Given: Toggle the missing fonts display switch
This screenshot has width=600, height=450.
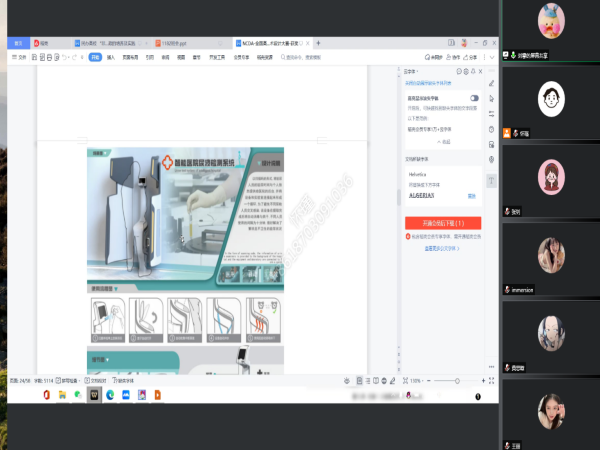Looking at the screenshot, I should [x=474, y=98].
